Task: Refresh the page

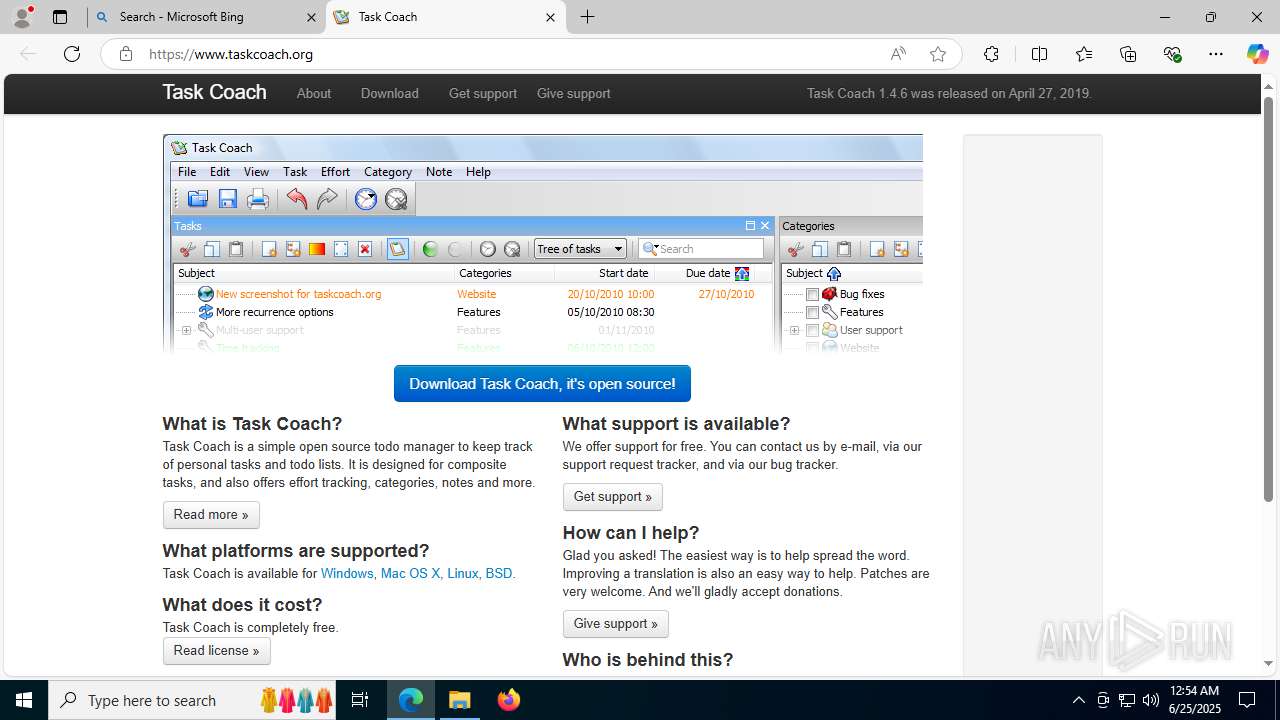Action: coord(72,54)
